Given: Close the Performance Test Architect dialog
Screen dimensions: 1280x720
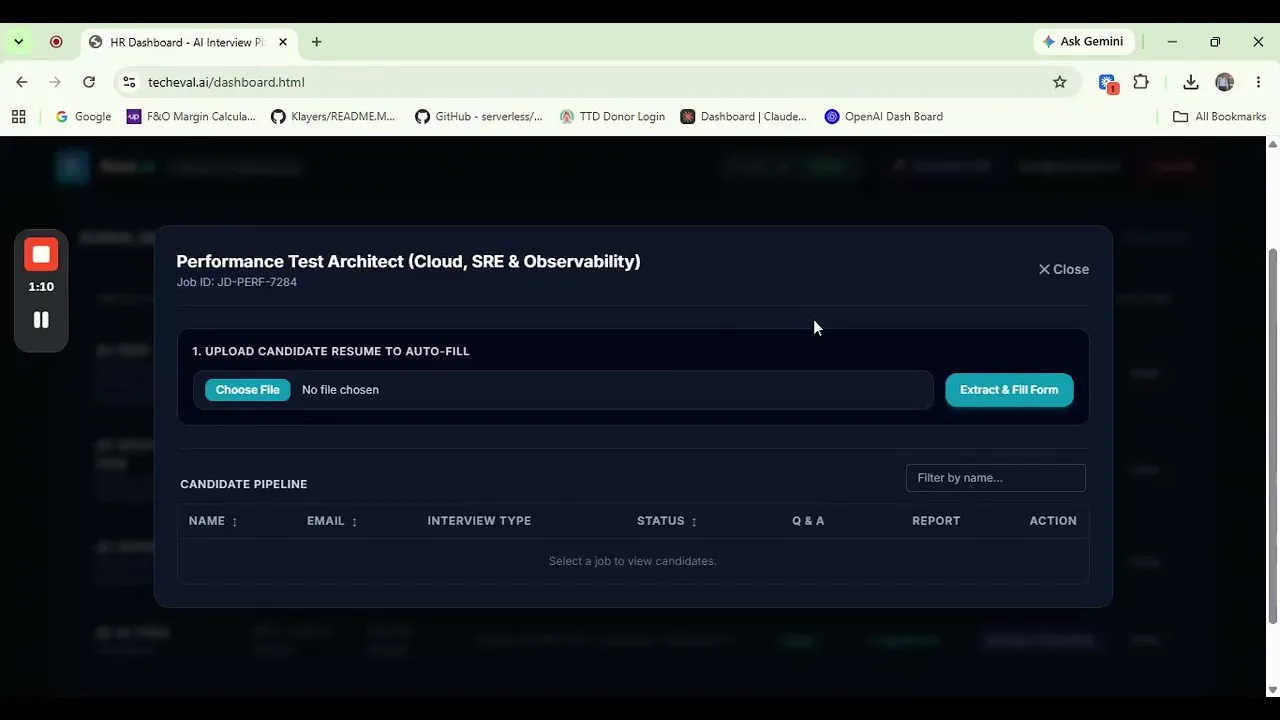Looking at the screenshot, I should click(1063, 269).
